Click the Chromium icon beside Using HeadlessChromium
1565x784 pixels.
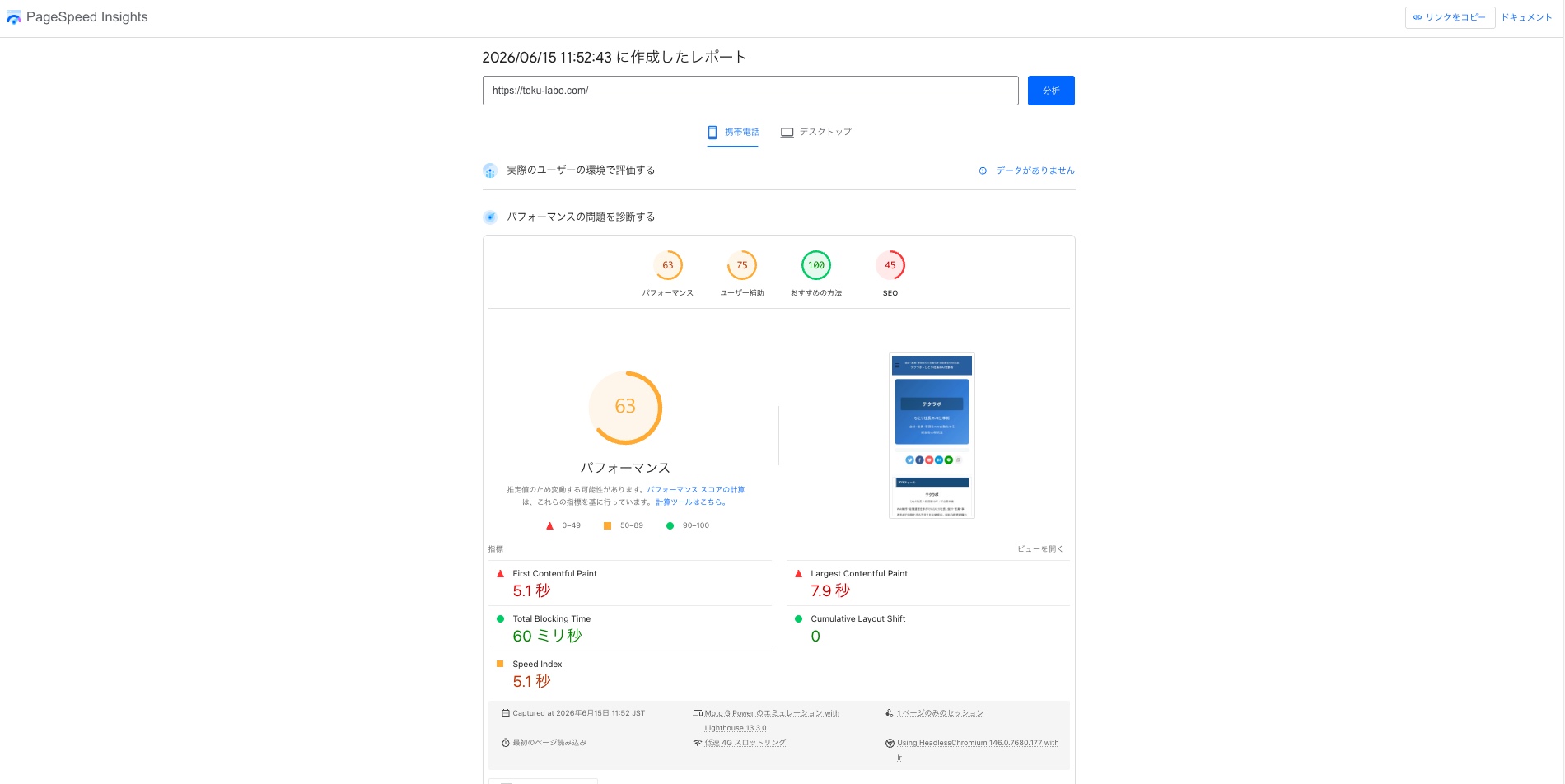click(890, 743)
